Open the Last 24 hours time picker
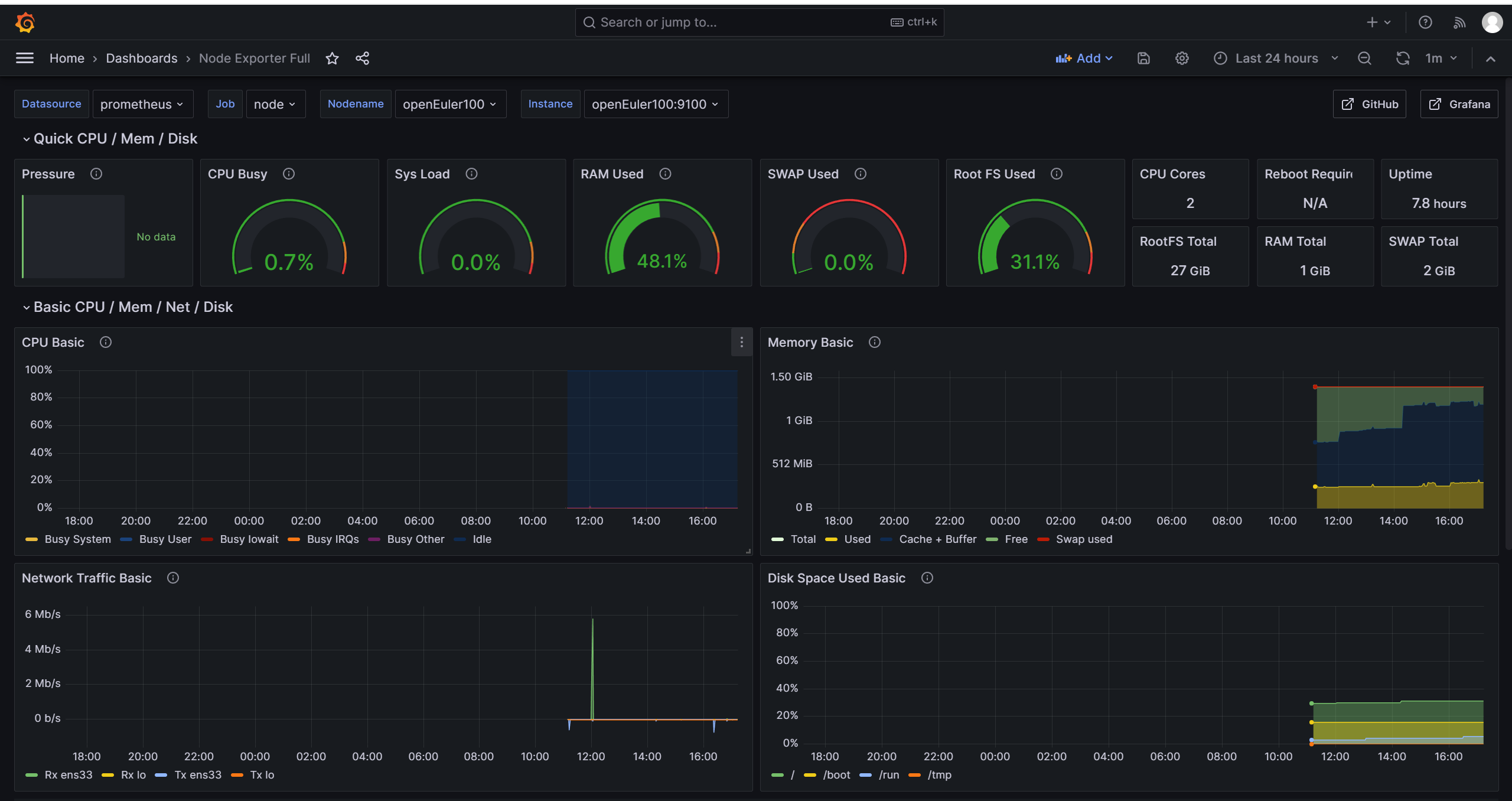1512x801 pixels. click(x=1276, y=58)
